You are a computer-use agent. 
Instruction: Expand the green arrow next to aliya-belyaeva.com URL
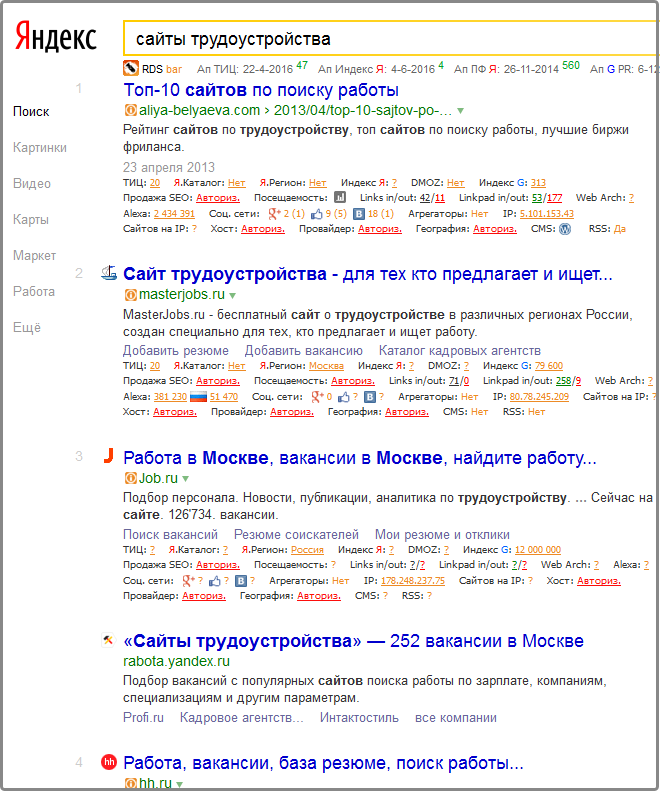pos(461,110)
